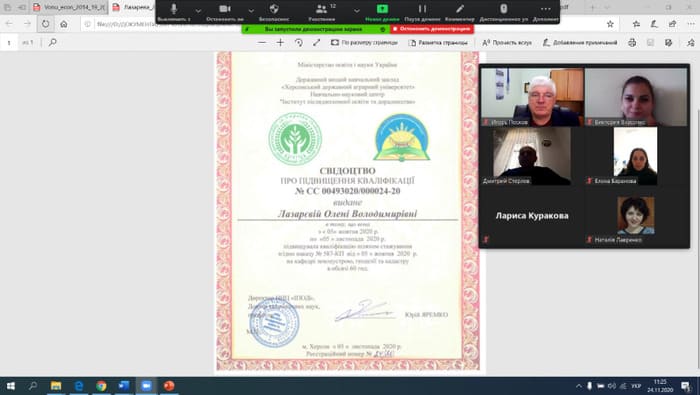Open the Page layout option
700x395 pixels.
pyautogui.click(x=438, y=42)
